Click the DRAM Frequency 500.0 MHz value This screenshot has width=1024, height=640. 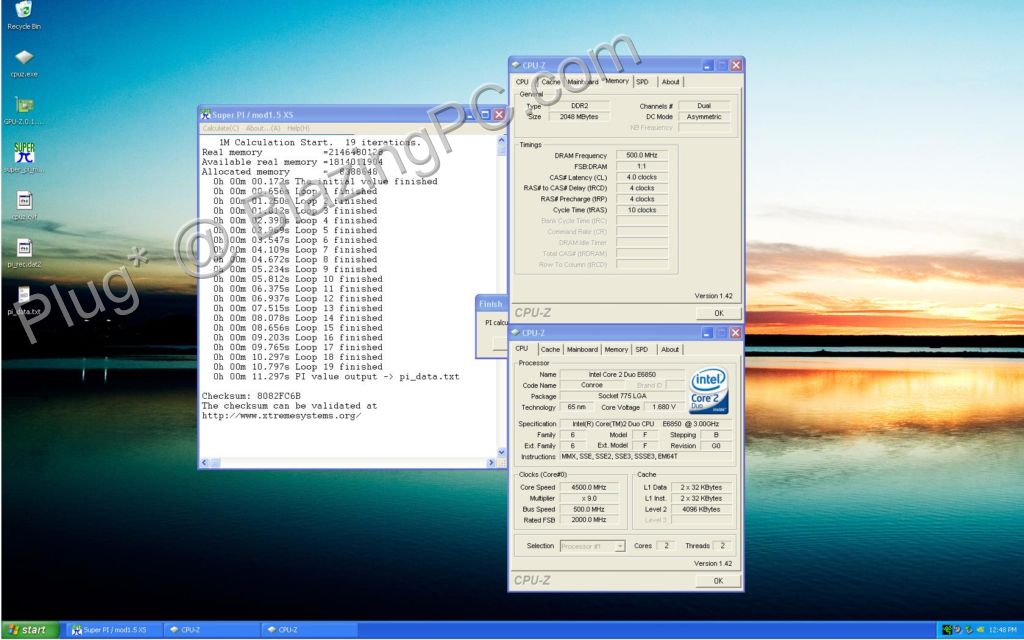point(642,155)
